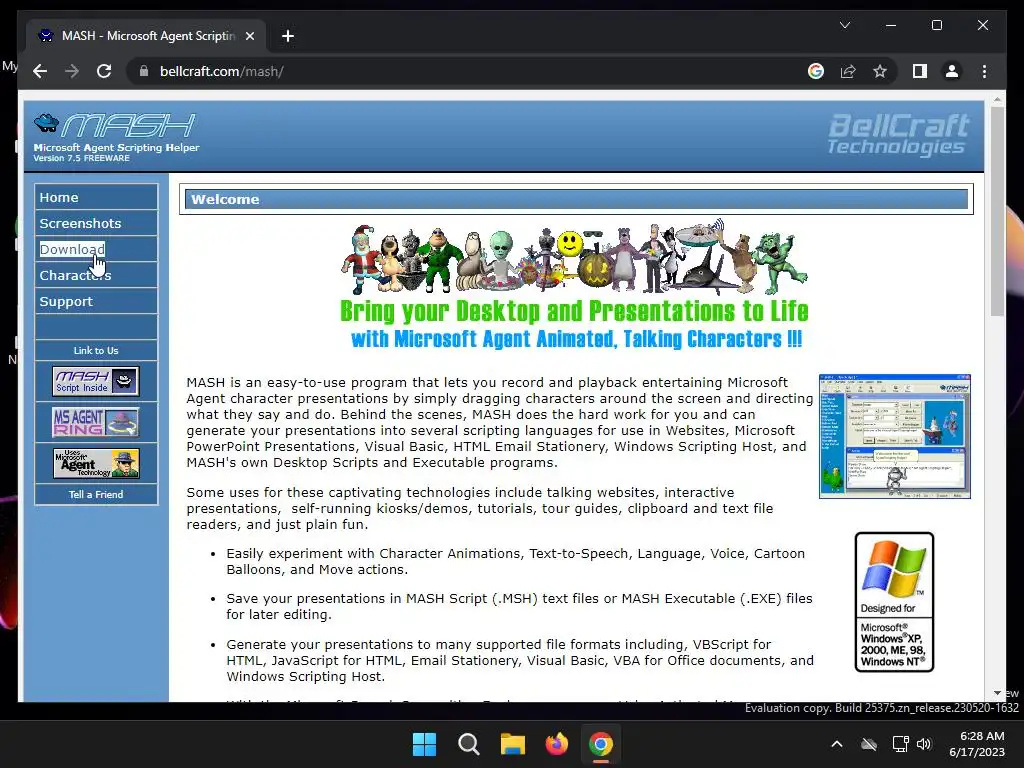This screenshot has height=768, width=1024.
Task: Open the clock showing 6:28 AM
Action: [977, 744]
